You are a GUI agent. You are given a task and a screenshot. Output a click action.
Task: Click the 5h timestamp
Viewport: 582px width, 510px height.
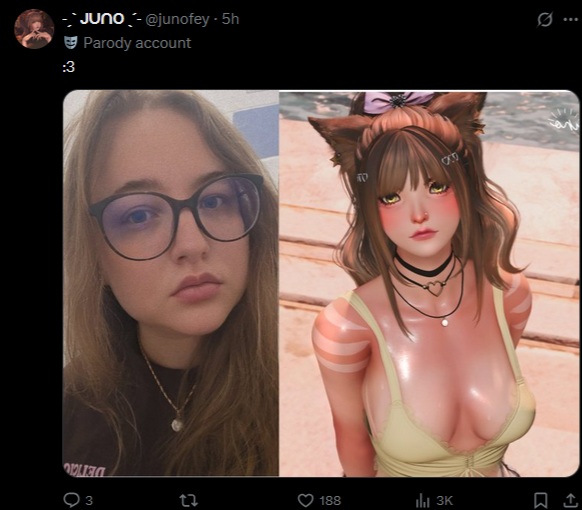point(230,19)
